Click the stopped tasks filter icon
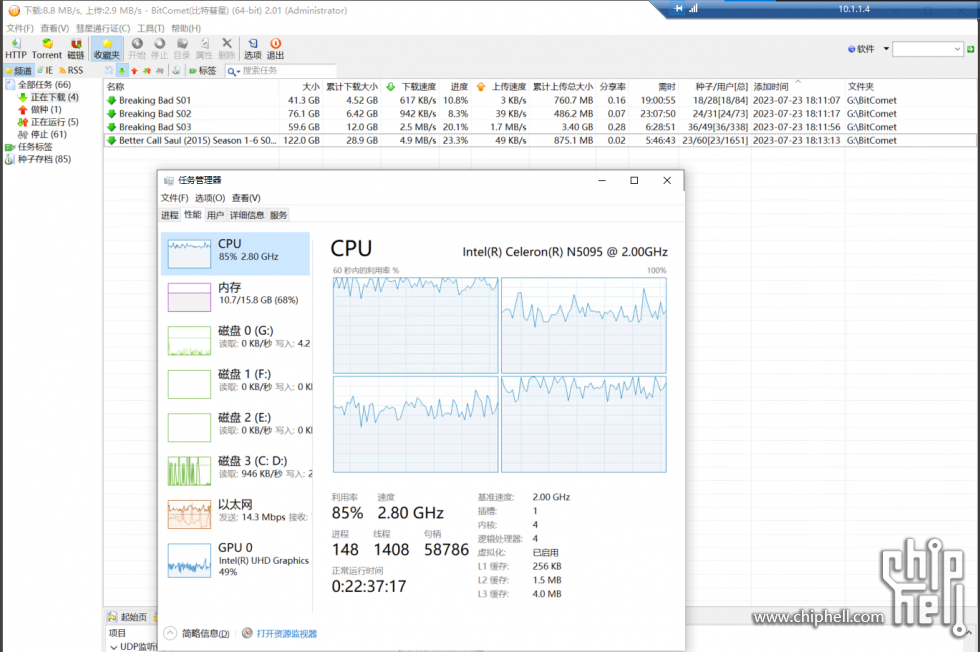 [160, 71]
